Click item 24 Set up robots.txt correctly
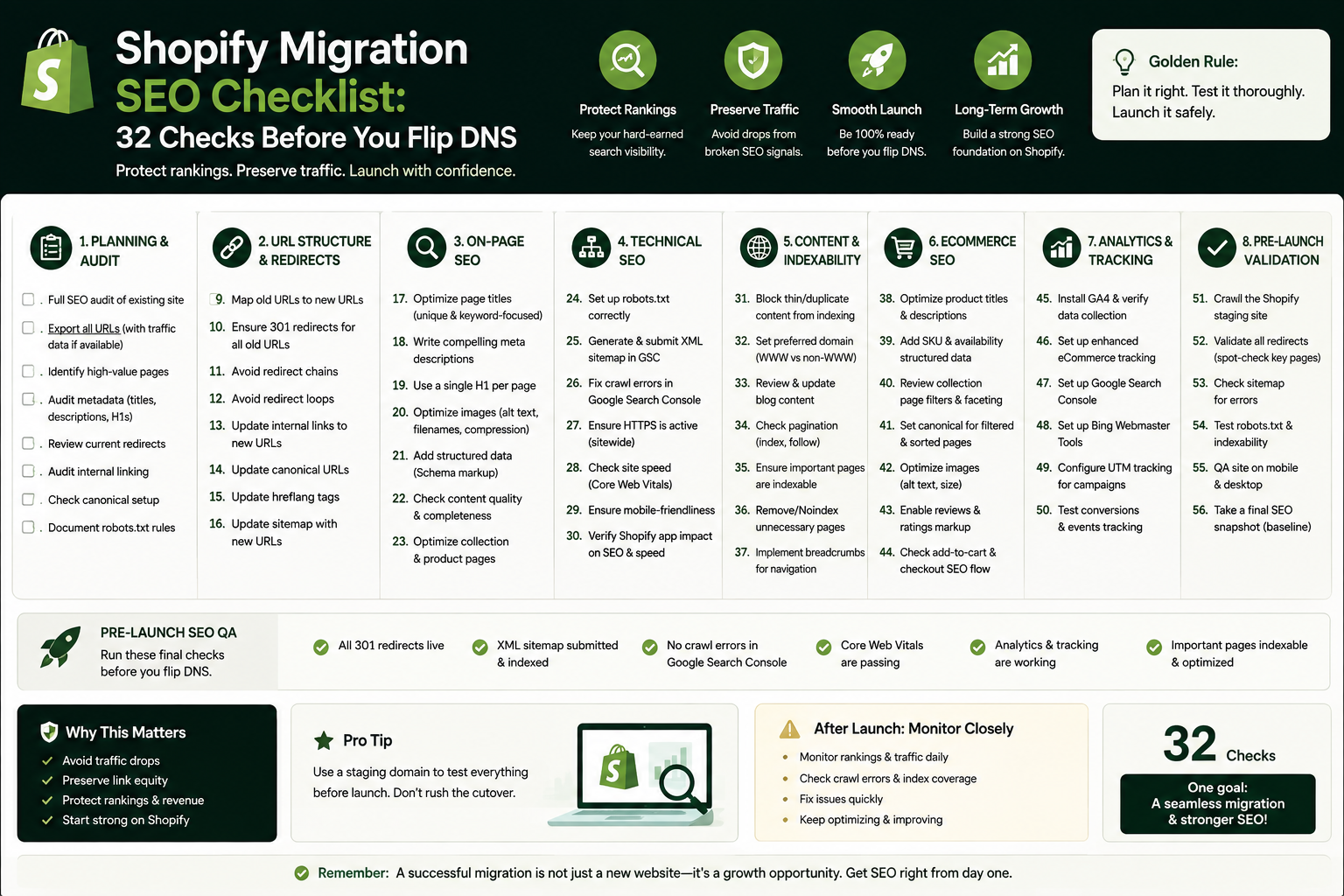Viewport: 1344px width, 896px height. (x=619, y=306)
